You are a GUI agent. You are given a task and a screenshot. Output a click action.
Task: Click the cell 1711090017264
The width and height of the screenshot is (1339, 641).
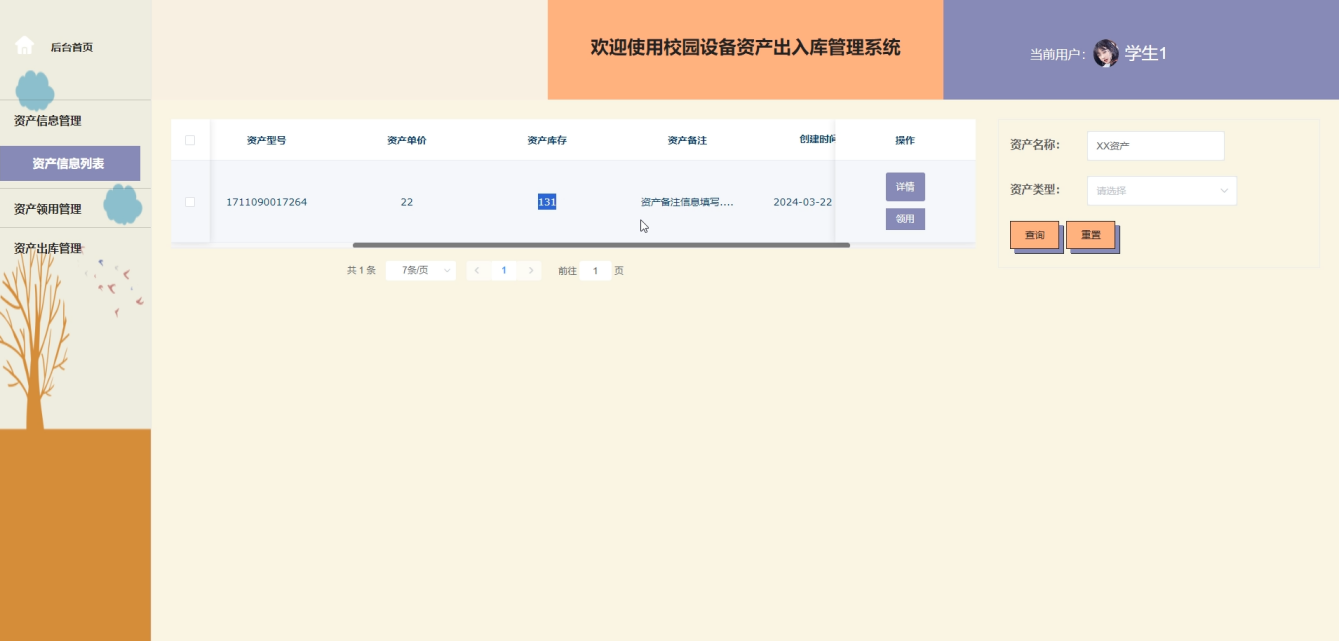[267, 202]
